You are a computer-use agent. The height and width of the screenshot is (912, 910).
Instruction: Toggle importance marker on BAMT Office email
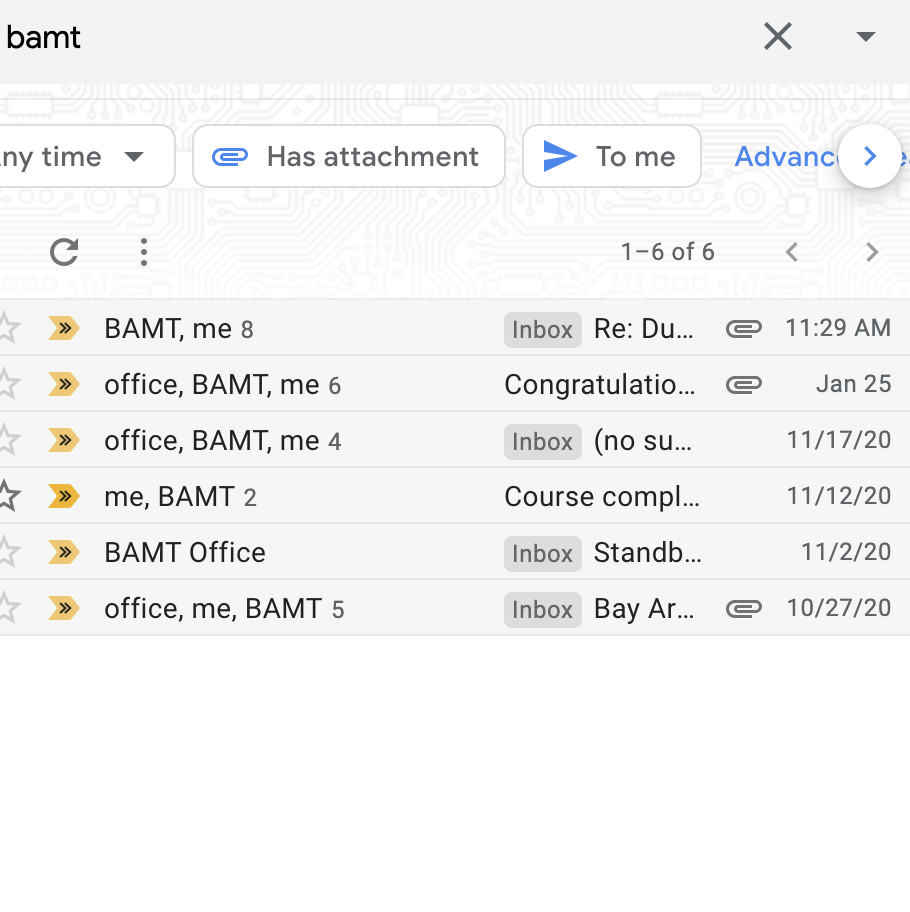pyautogui.click(x=64, y=552)
